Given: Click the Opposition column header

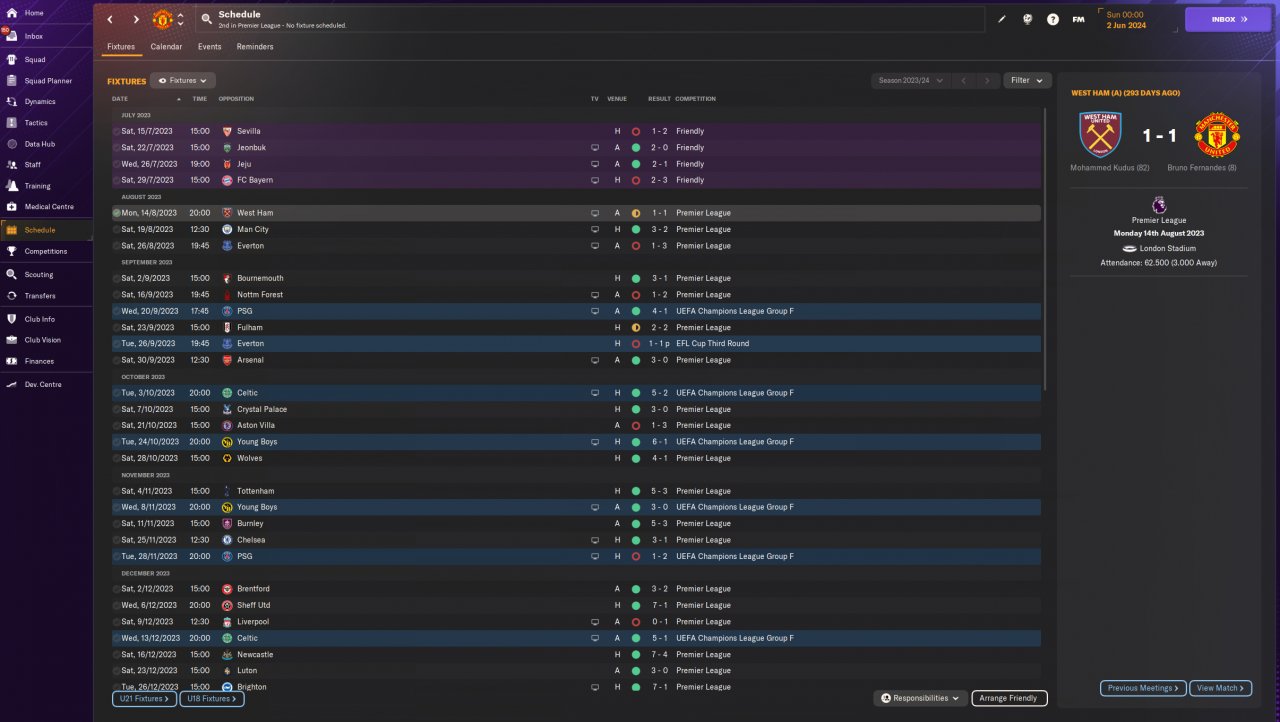Looking at the screenshot, I should pyautogui.click(x=236, y=99).
